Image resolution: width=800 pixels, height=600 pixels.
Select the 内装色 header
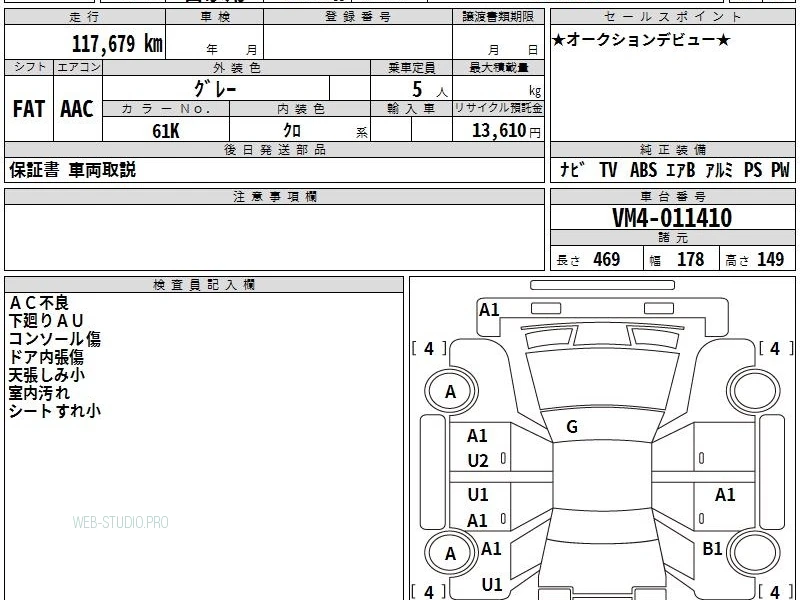pos(300,109)
